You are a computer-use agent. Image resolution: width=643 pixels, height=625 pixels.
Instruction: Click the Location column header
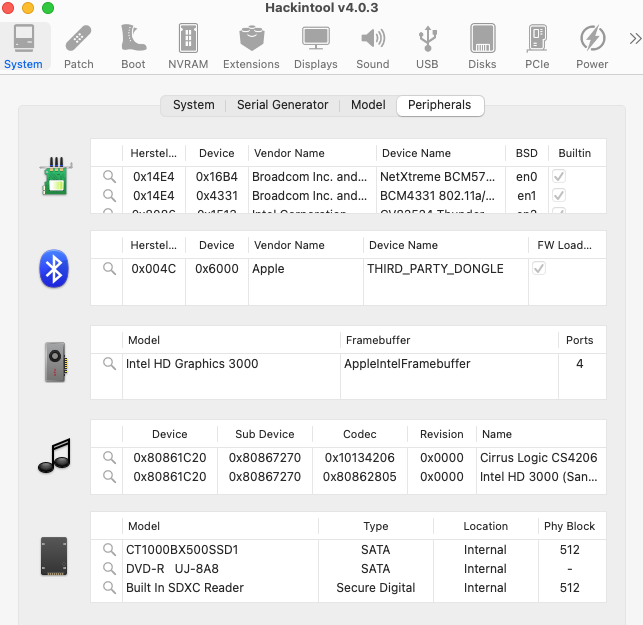[x=486, y=526]
